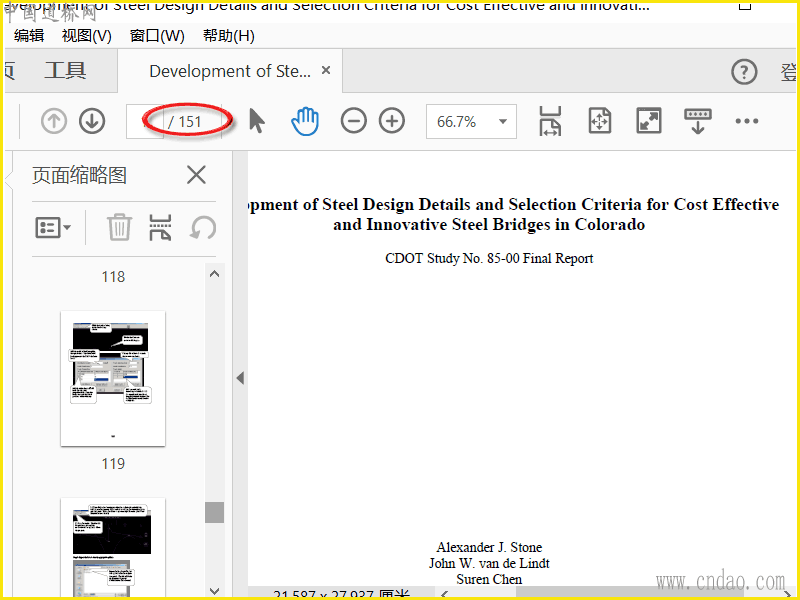Click fit width scrolling icon in toolbar
The width and height of the screenshot is (800, 600).
pyautogui.click(x=550, y=121)
